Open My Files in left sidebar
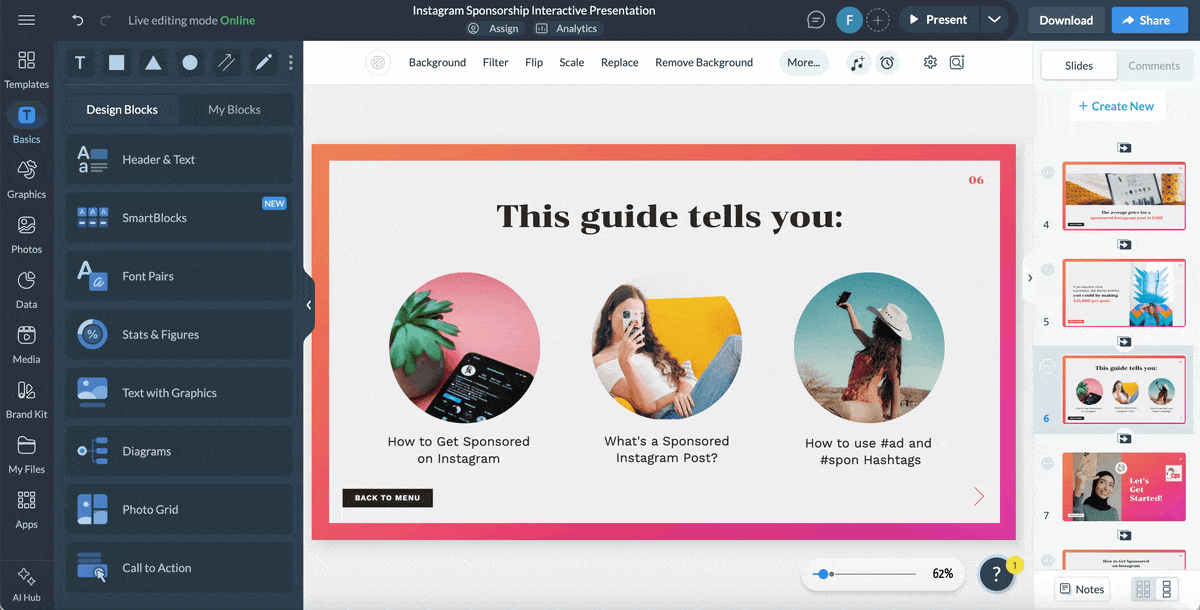This screenshot has width=1200, height=610. tap(27, 454)
